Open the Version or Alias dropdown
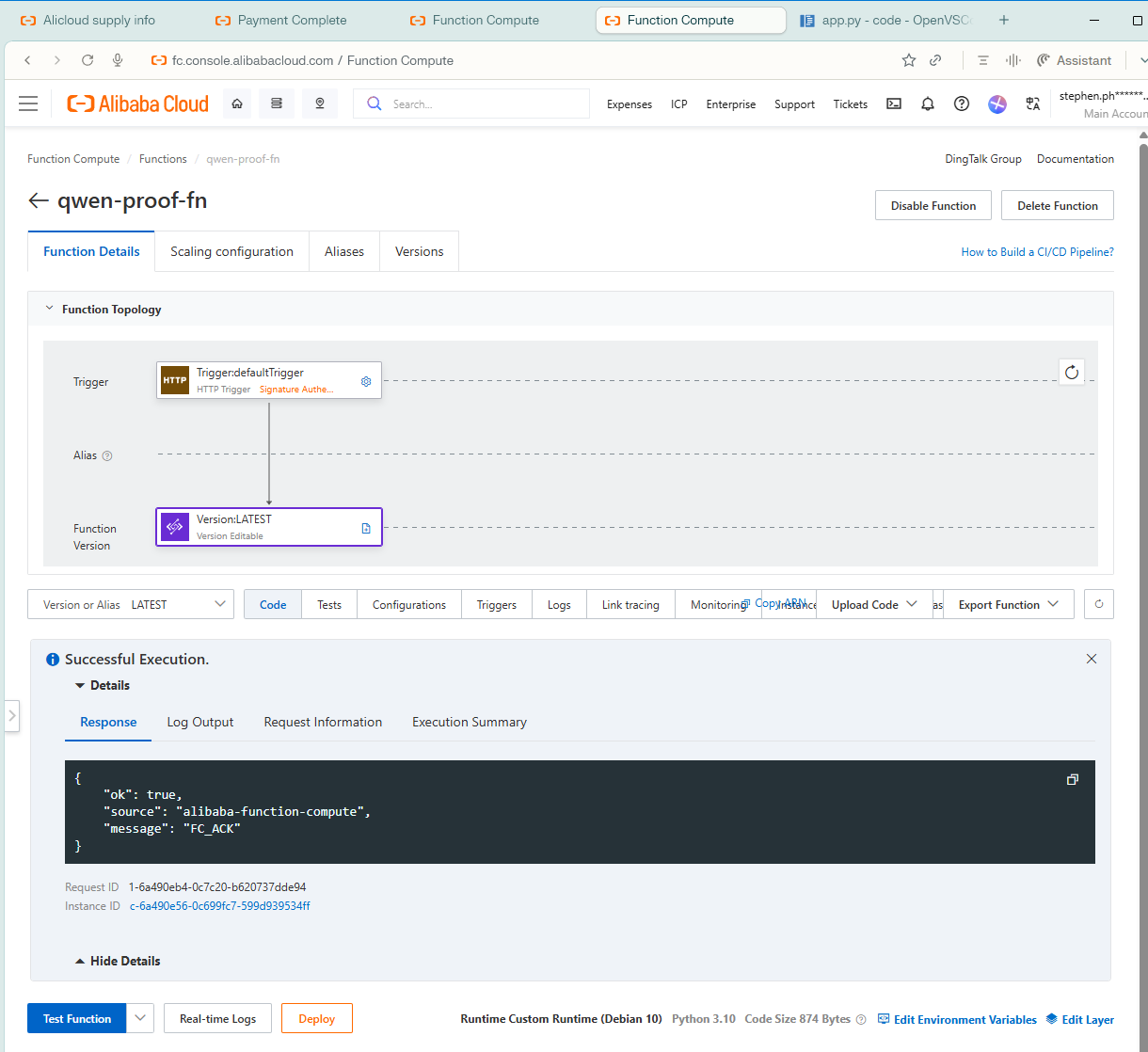 (131, 604)
